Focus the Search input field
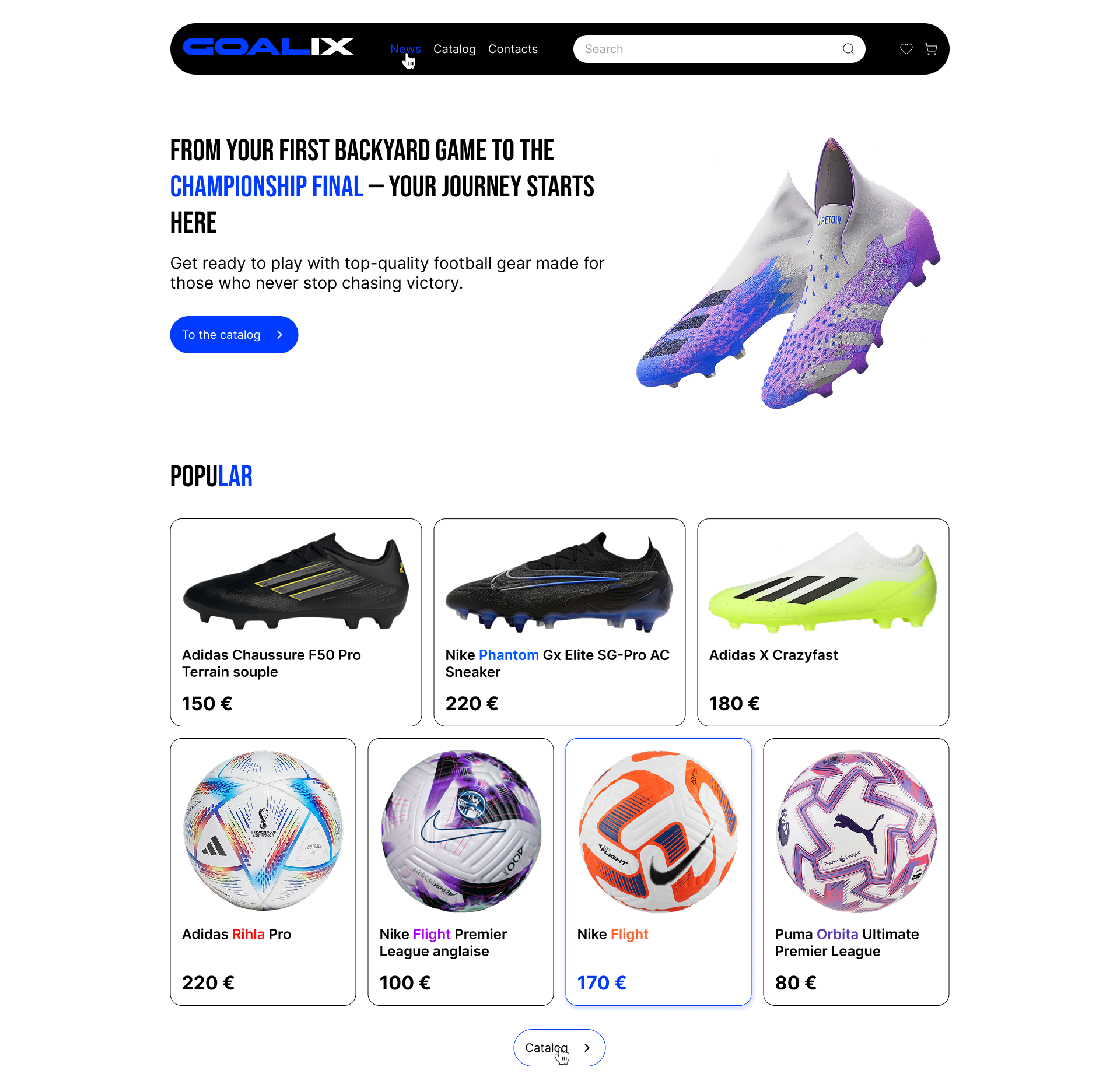 coord(719,49)
